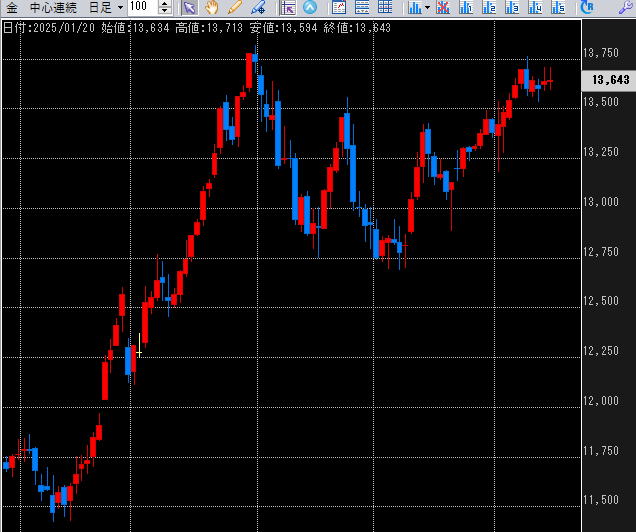Viewport: 636px width, 532px height.
Task: Click the bar count field showing 100
Action: tap(143, 6)
